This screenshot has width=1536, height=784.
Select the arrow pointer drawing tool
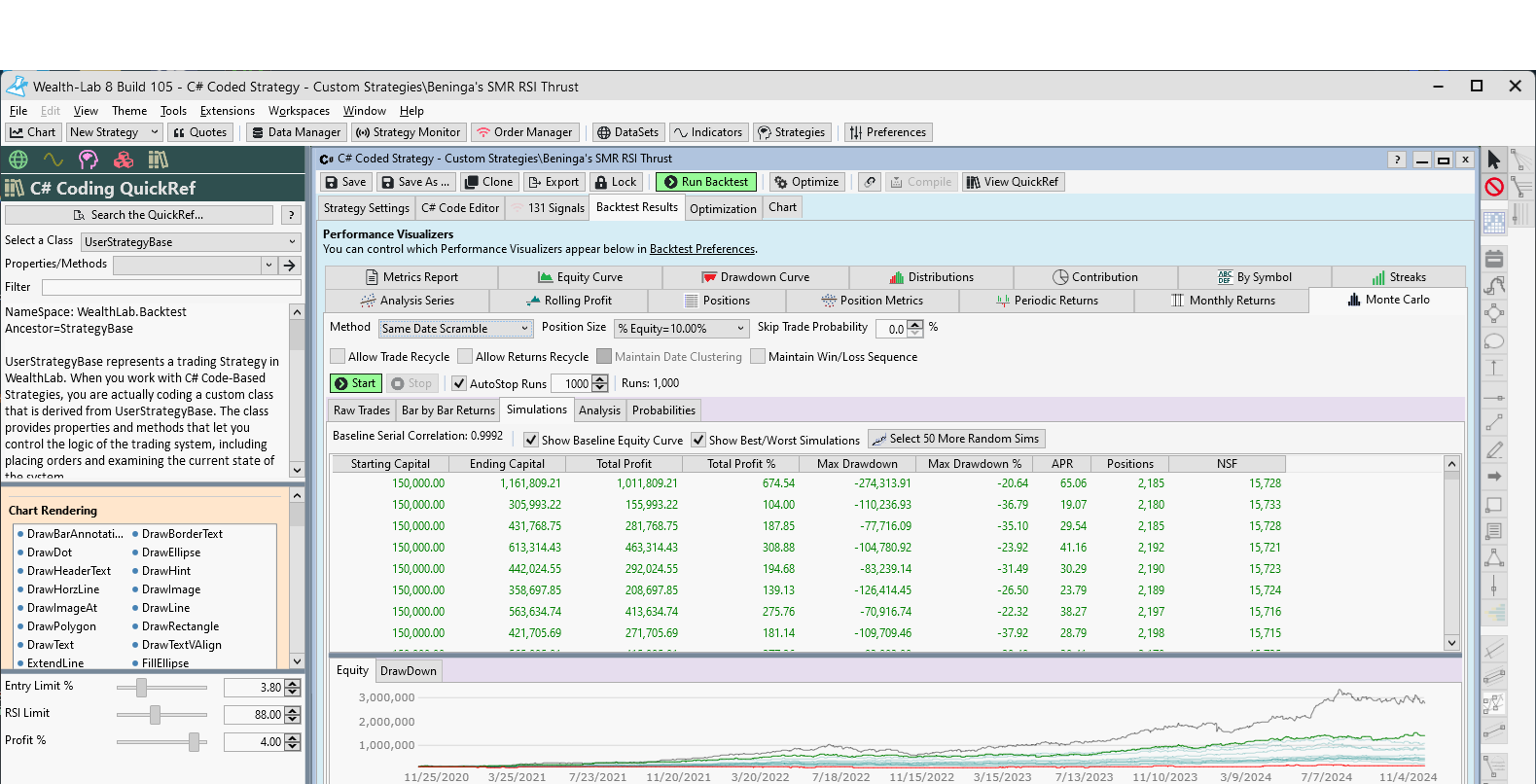(x=1494, y=160)
